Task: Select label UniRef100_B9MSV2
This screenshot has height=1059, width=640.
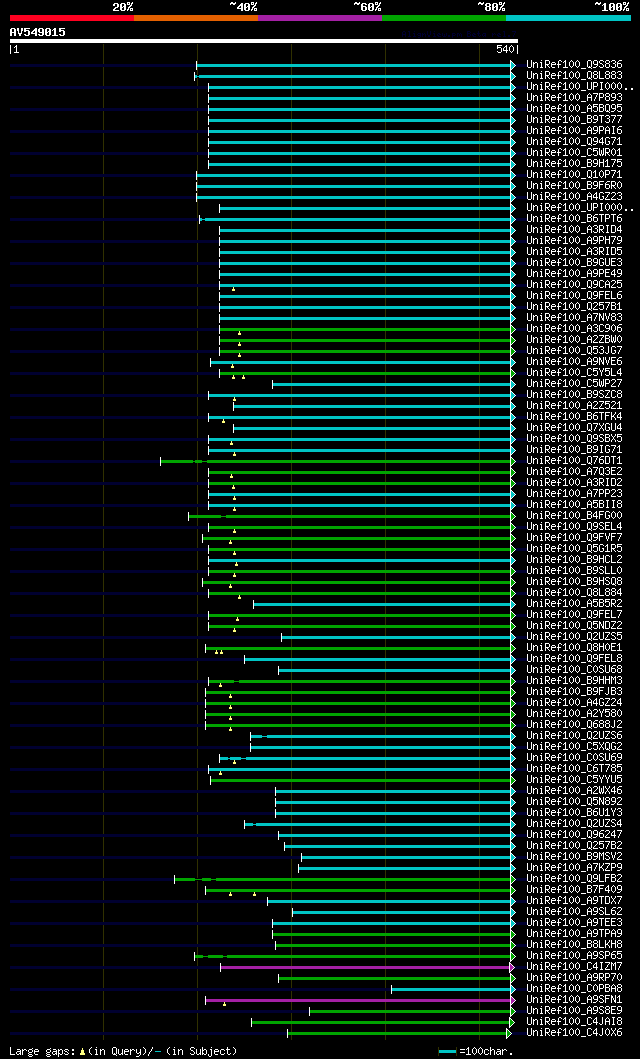Action: [575, 857]
